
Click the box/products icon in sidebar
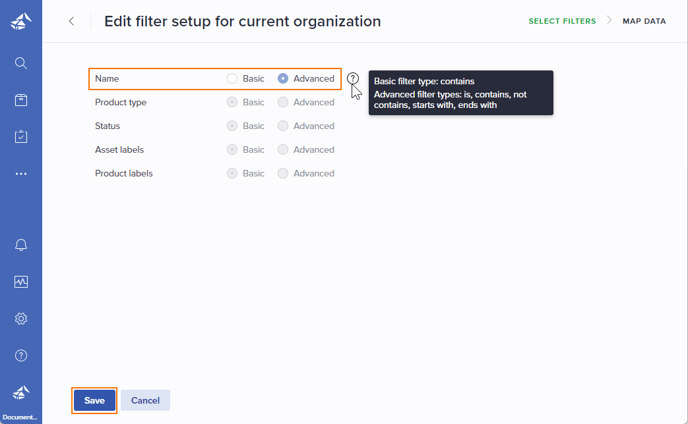21,100
